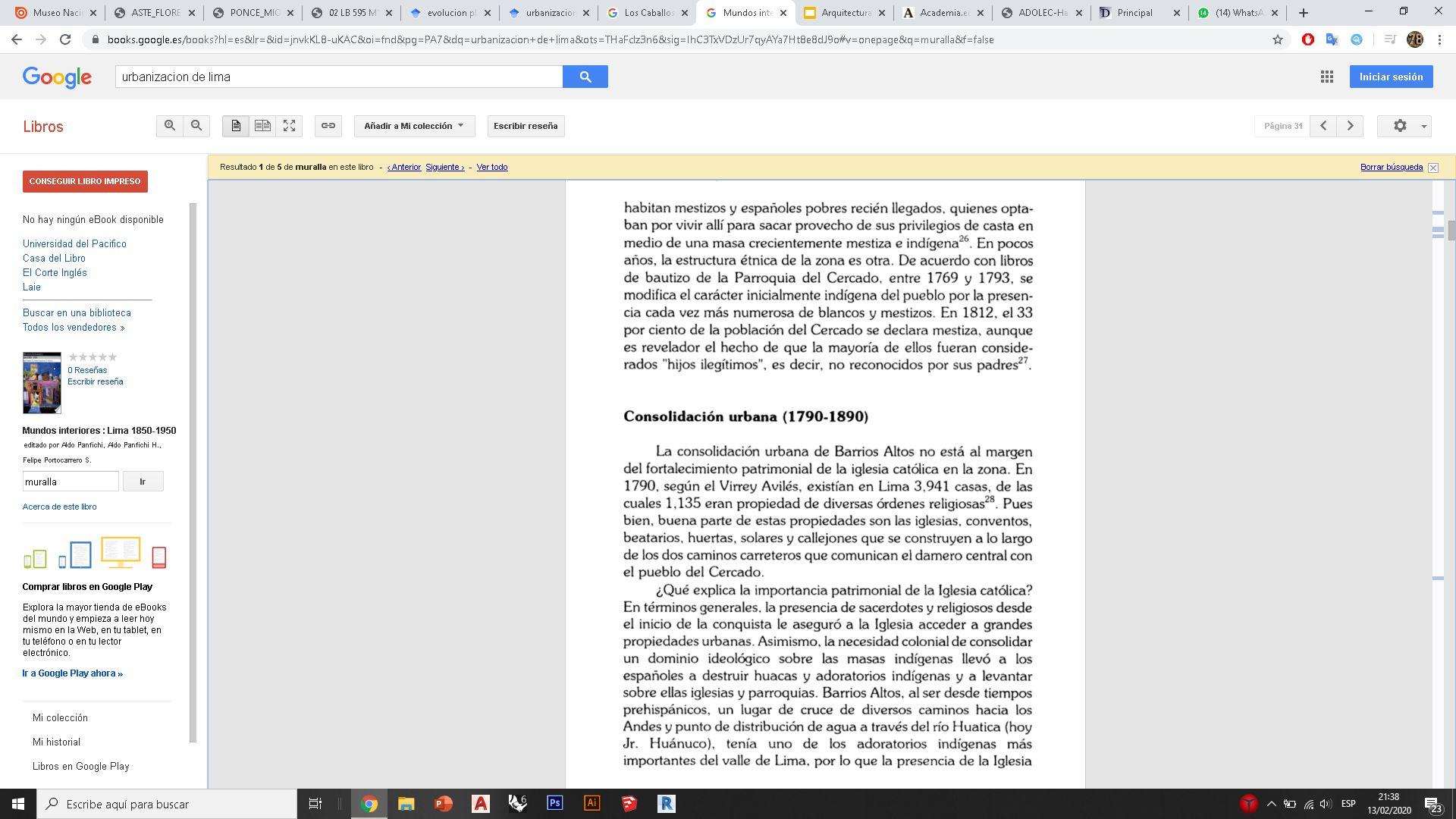Screen dimensions: 1456x819
Task: Click 'Buscar en una biblioteca' link
Action: point(77,312)
